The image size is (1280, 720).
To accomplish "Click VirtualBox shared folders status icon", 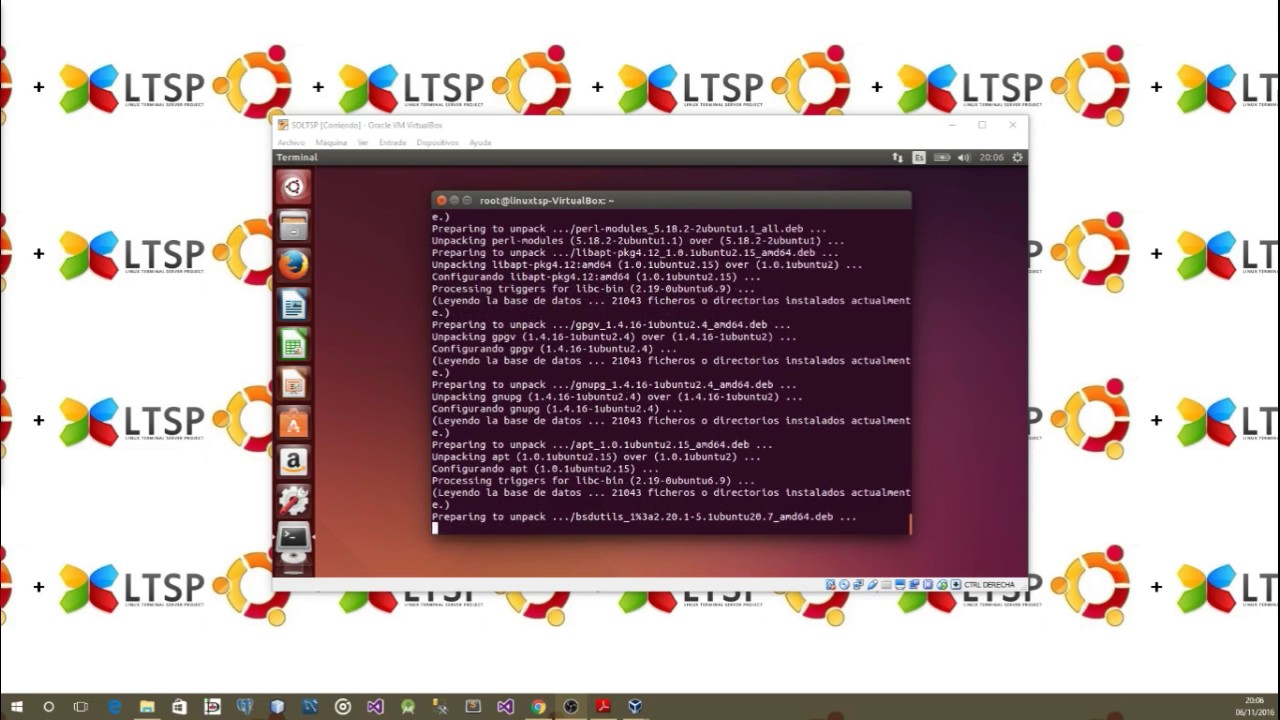I will click(886, 585).
